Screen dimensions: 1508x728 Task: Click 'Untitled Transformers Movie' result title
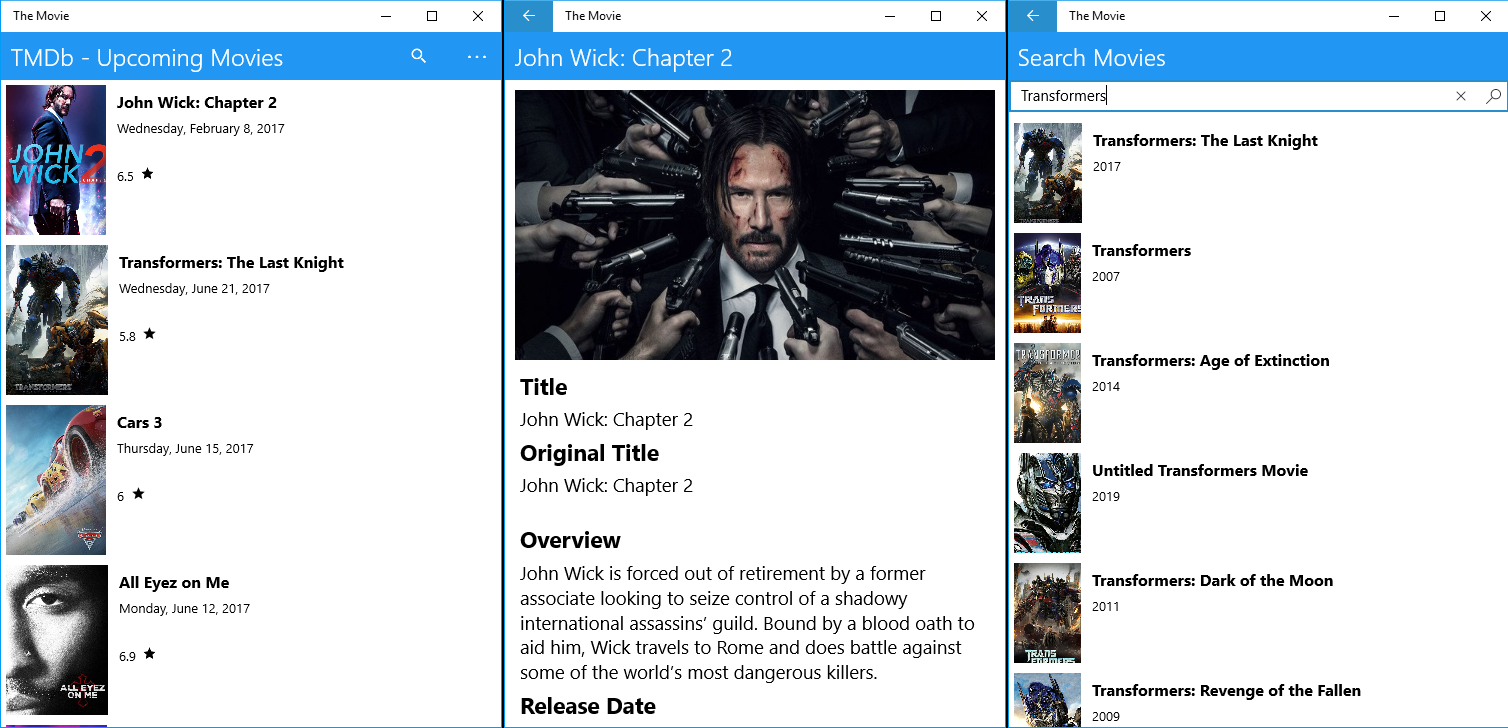click(1200, 471)
